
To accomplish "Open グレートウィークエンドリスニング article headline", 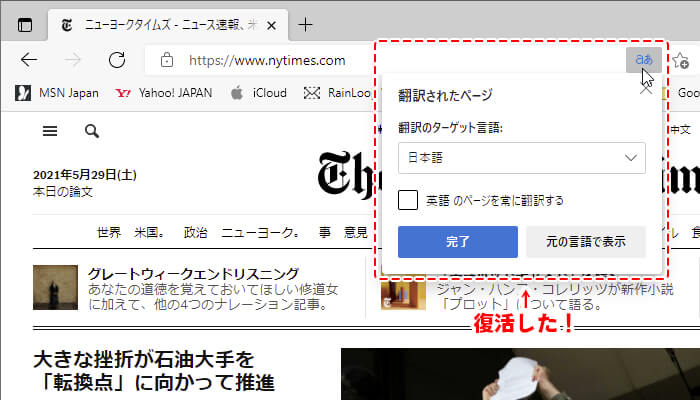I will pos(193,273).
